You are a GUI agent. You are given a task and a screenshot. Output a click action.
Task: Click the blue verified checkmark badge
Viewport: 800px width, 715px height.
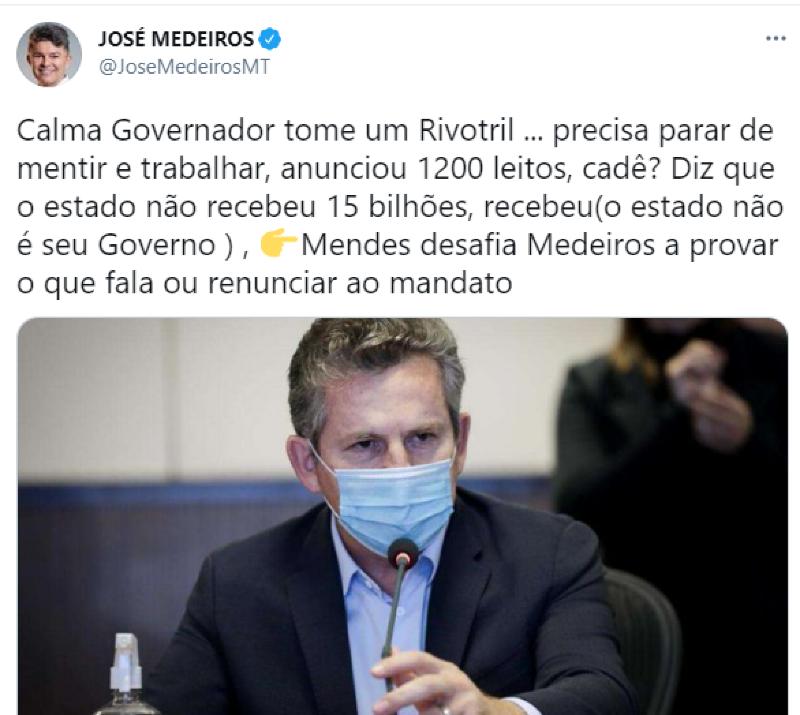pyautogui.click(x=269, y=39)
